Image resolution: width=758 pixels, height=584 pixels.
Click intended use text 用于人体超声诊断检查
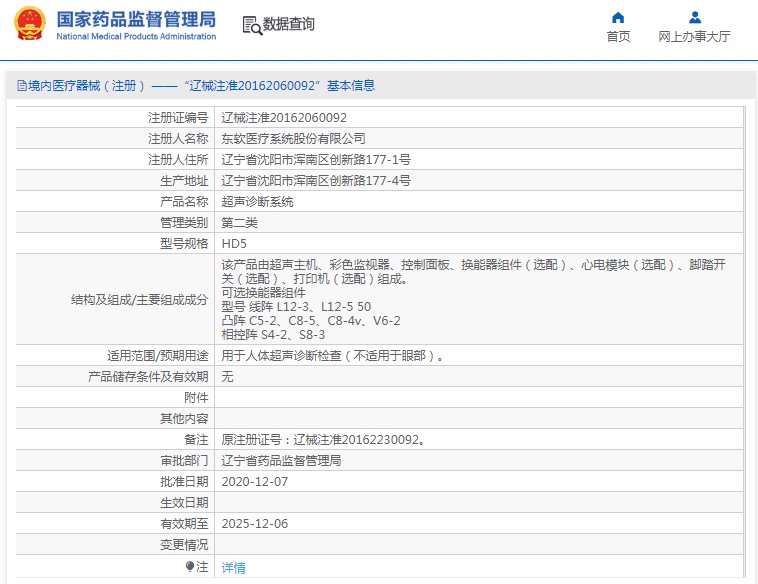(333, 356)
